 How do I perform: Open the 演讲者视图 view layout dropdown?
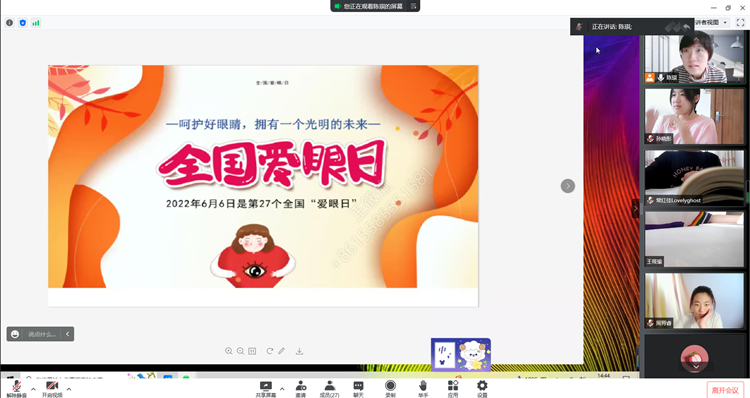tap(712, 22)
